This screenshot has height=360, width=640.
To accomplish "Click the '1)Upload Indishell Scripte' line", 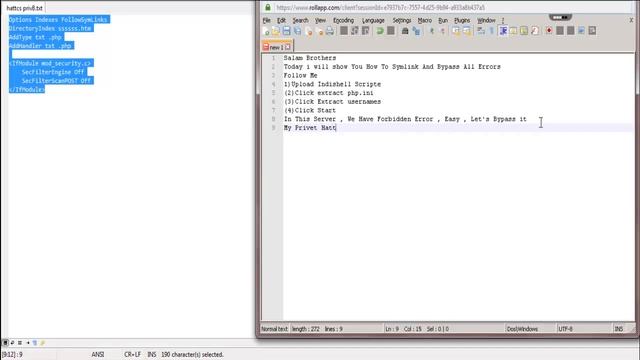I will pos(332,84).
